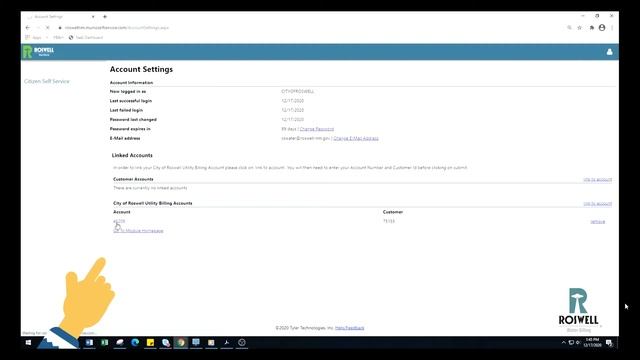Bookmark this page with the star icon

coord(580,28)
